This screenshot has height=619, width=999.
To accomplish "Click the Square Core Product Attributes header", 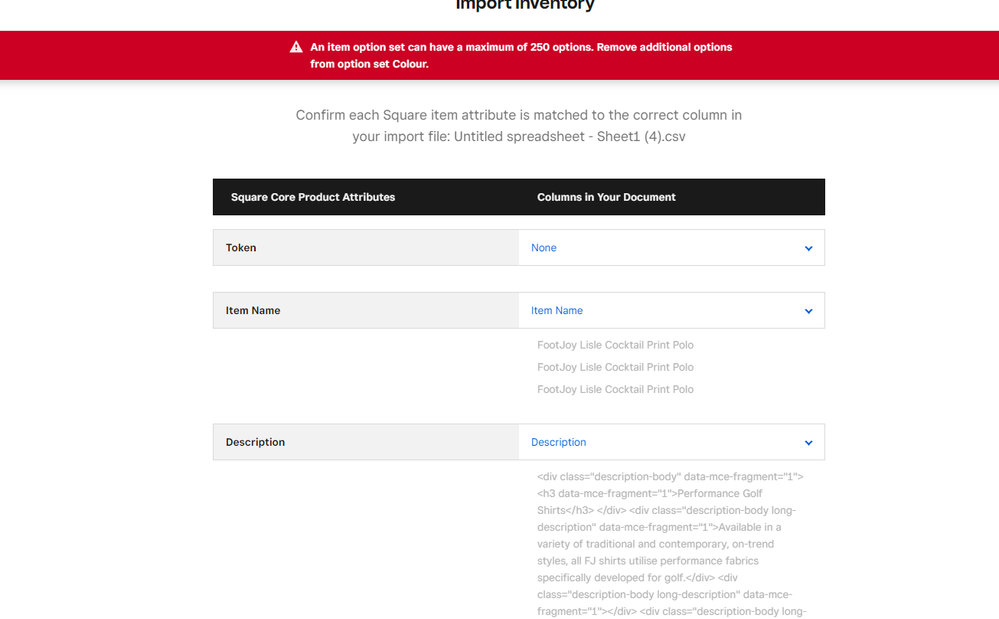I will click(313, 197).
